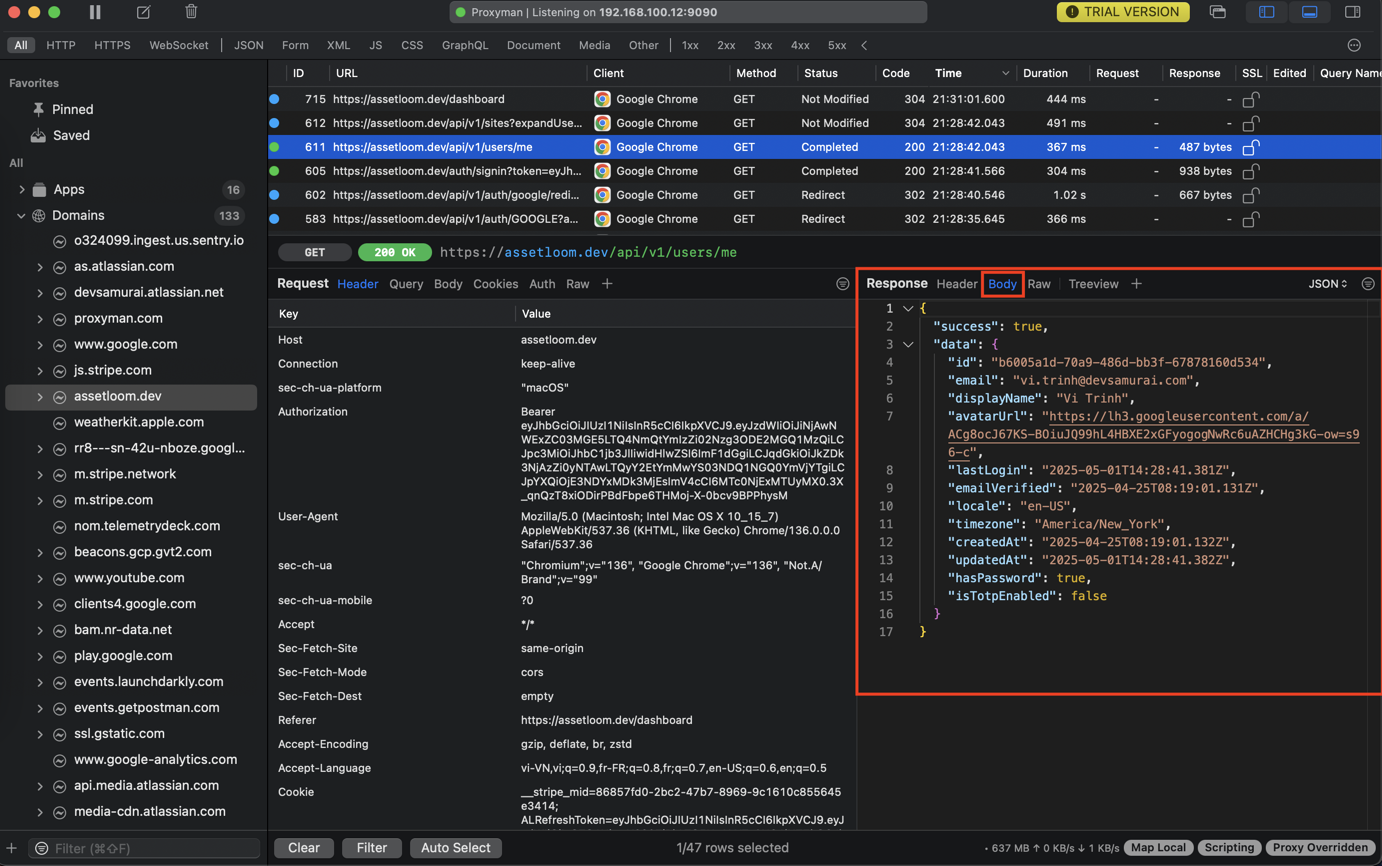This screenshot has width=1382, height=866.
Task: Add a new Response tab with plus icon
Action: [x=1136, y=284]
